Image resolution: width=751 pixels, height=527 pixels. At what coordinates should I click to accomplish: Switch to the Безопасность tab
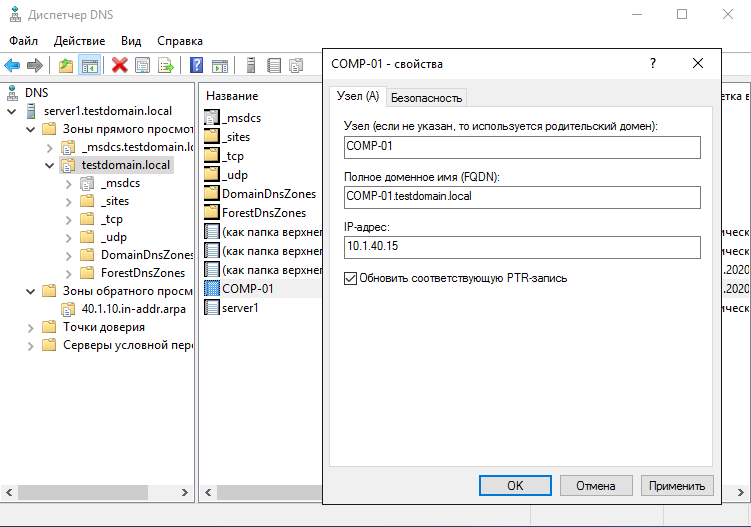pos(426,97)
